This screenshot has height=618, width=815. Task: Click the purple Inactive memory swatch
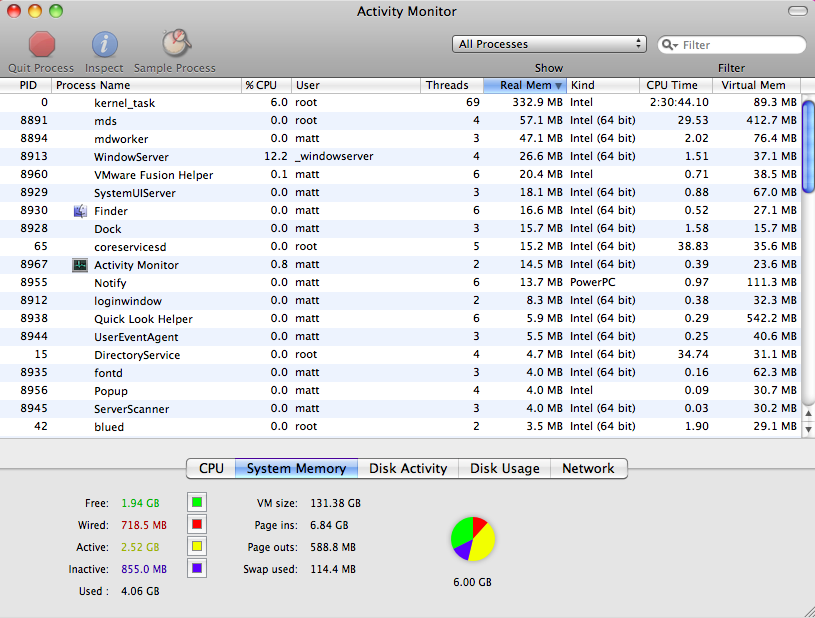point(197,568)
